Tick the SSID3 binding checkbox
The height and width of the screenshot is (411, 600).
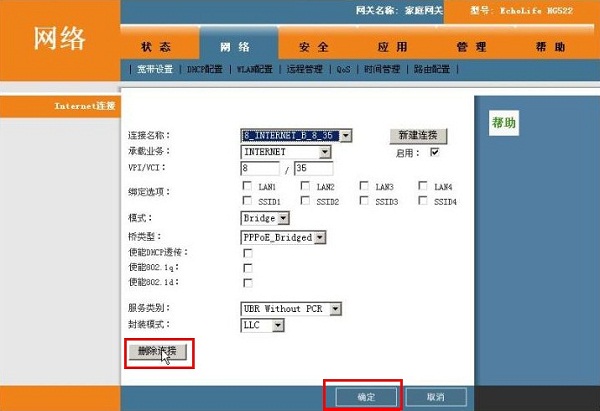(365, 201)
